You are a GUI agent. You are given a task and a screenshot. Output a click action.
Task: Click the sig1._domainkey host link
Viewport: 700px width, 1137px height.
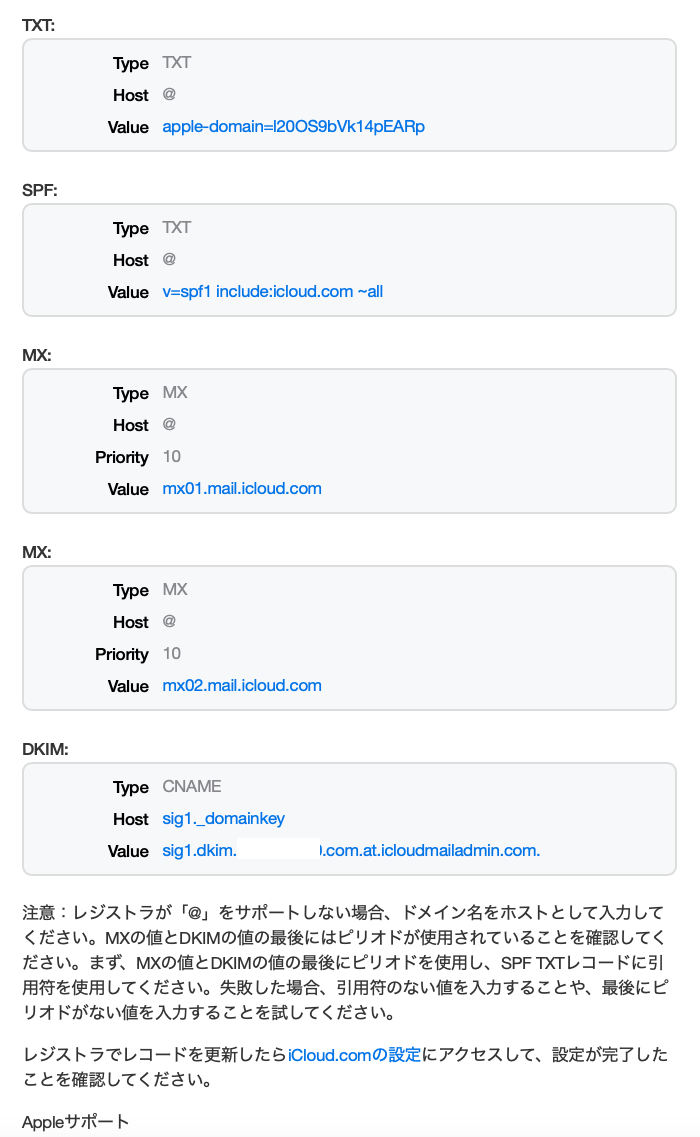[223, 819]
